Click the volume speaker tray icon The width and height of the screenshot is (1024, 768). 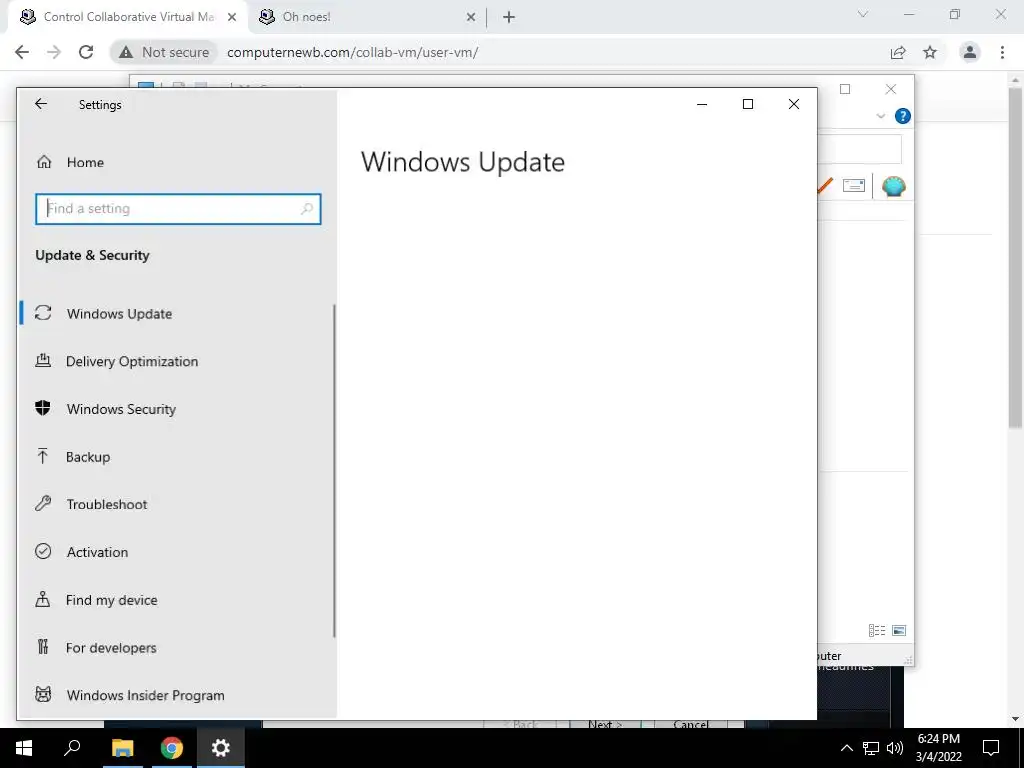895,748
